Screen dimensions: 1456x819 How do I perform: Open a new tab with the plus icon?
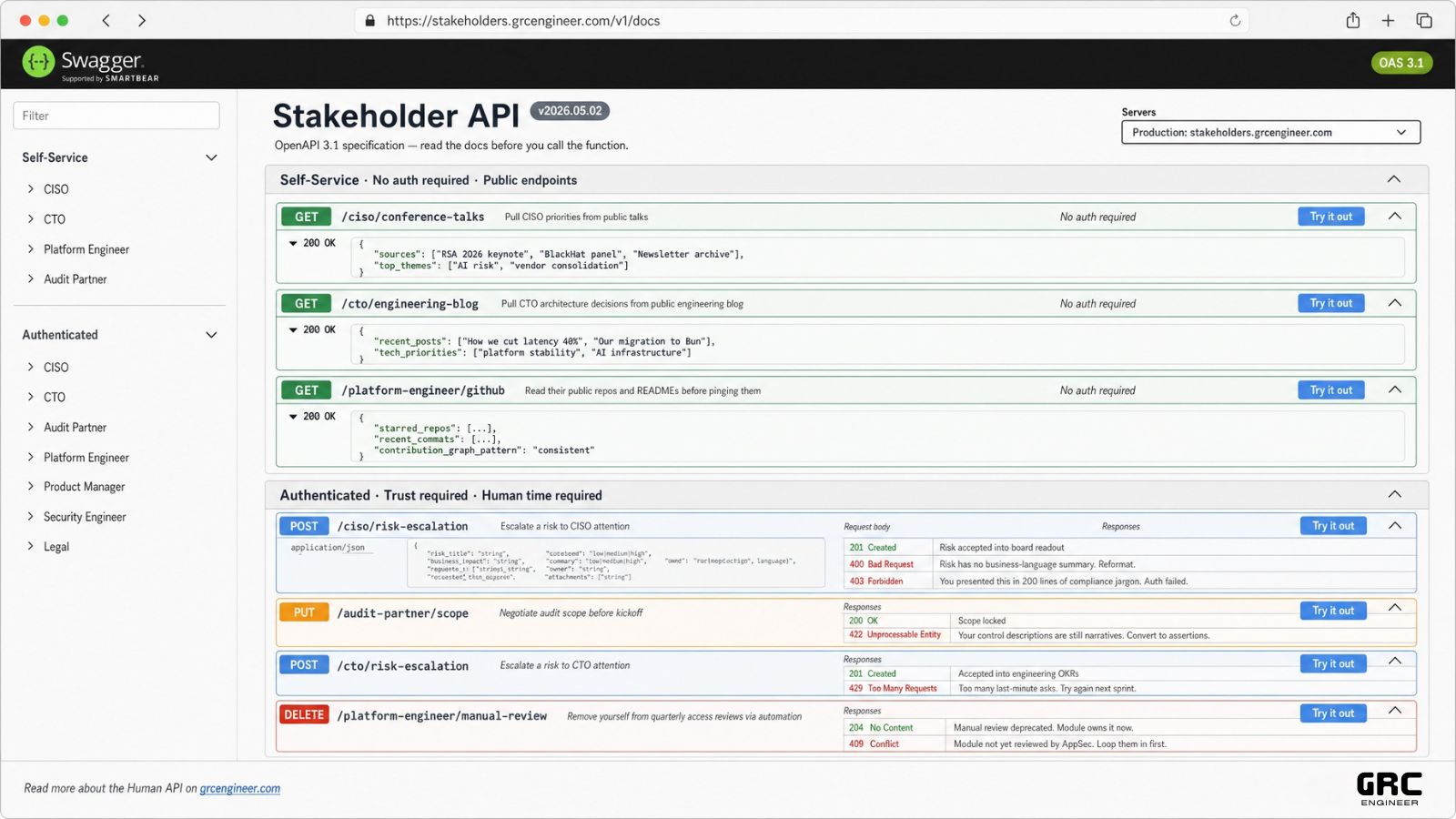pos(1388,20)
